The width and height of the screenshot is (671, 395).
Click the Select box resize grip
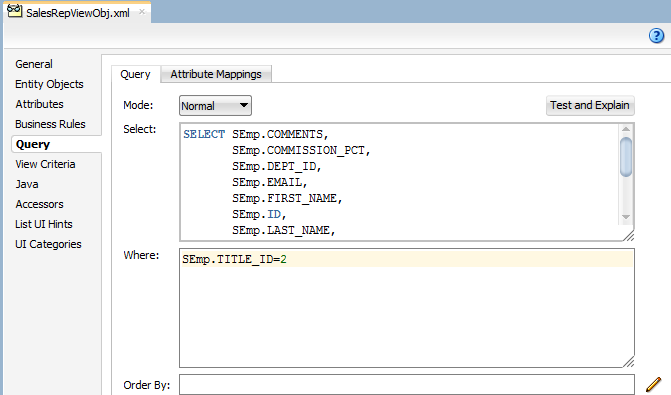tap(628, 235)
